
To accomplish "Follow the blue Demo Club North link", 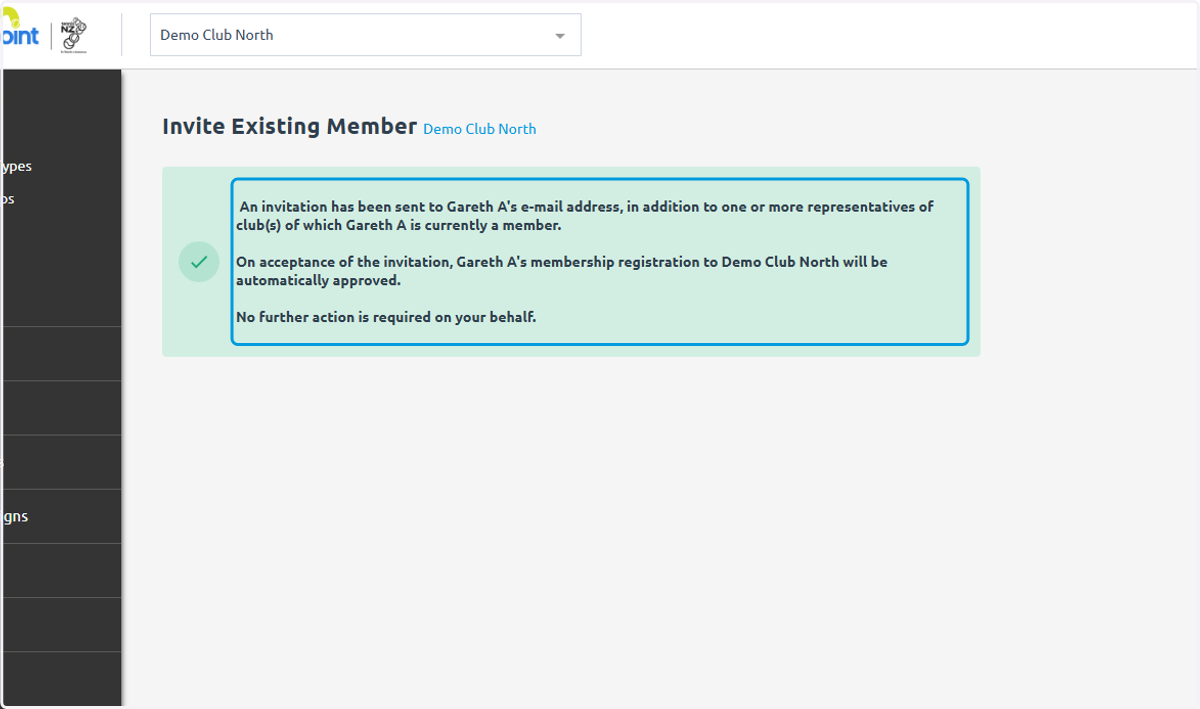I will point(480,129).
